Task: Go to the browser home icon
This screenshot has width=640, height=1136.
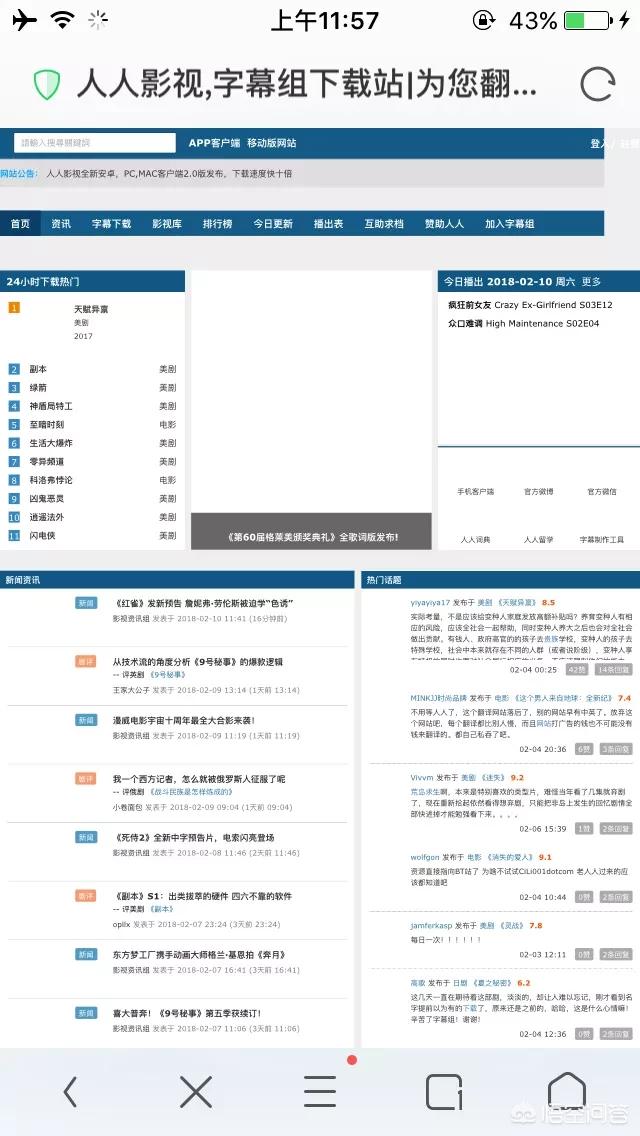Action: (567, 1091)
